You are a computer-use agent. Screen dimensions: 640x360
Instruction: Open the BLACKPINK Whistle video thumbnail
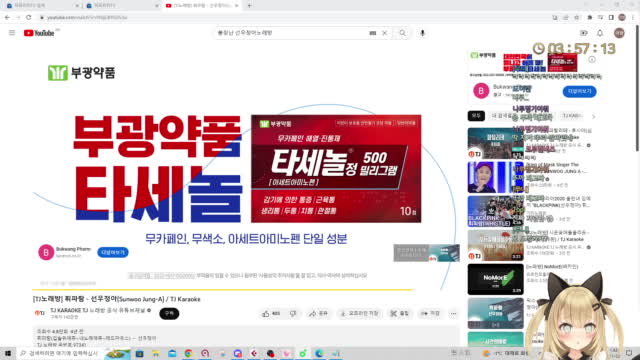click(496, 211)
